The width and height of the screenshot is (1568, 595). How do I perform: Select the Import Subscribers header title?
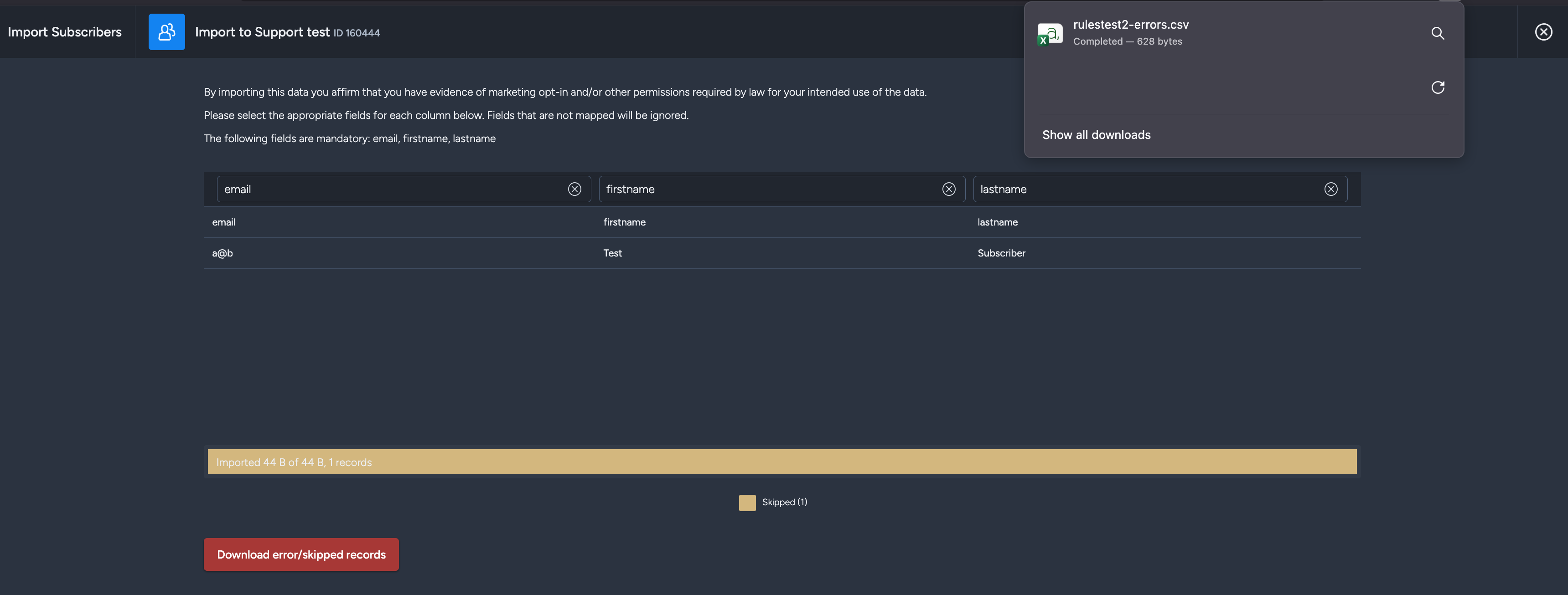[x=65, y=31]
